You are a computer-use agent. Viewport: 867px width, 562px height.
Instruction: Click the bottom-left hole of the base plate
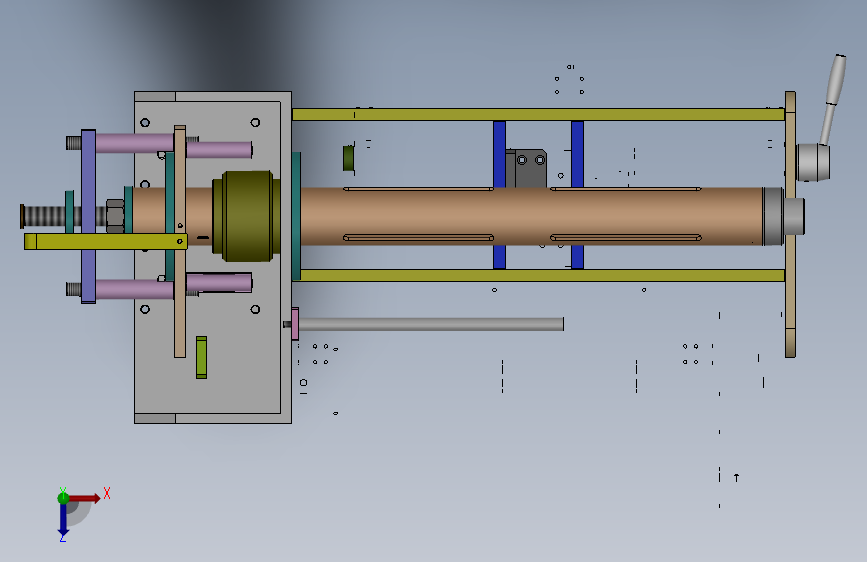pos(145,309)
